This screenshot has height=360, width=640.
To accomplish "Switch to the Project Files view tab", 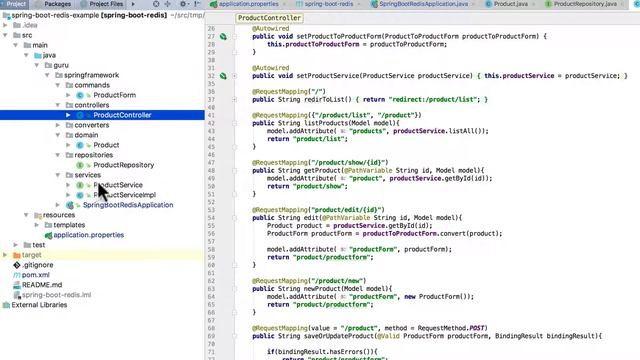I will (102, 4).
